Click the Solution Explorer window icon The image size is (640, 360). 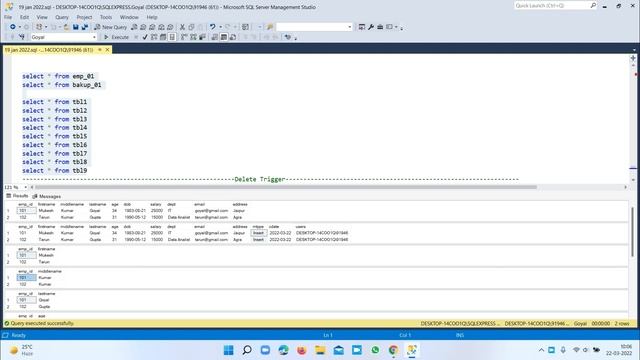tap(362, 27)
